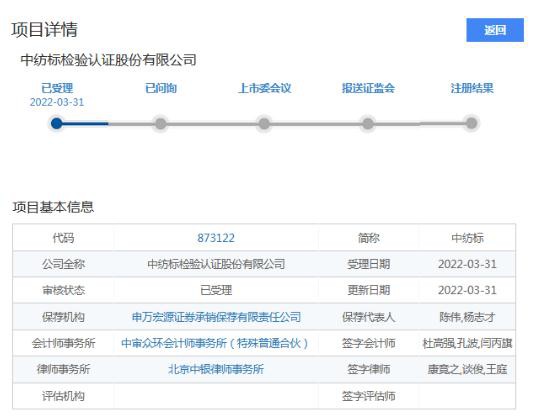
Task: Click the 项目基本信息 section heading
Action: pos(53,207)
